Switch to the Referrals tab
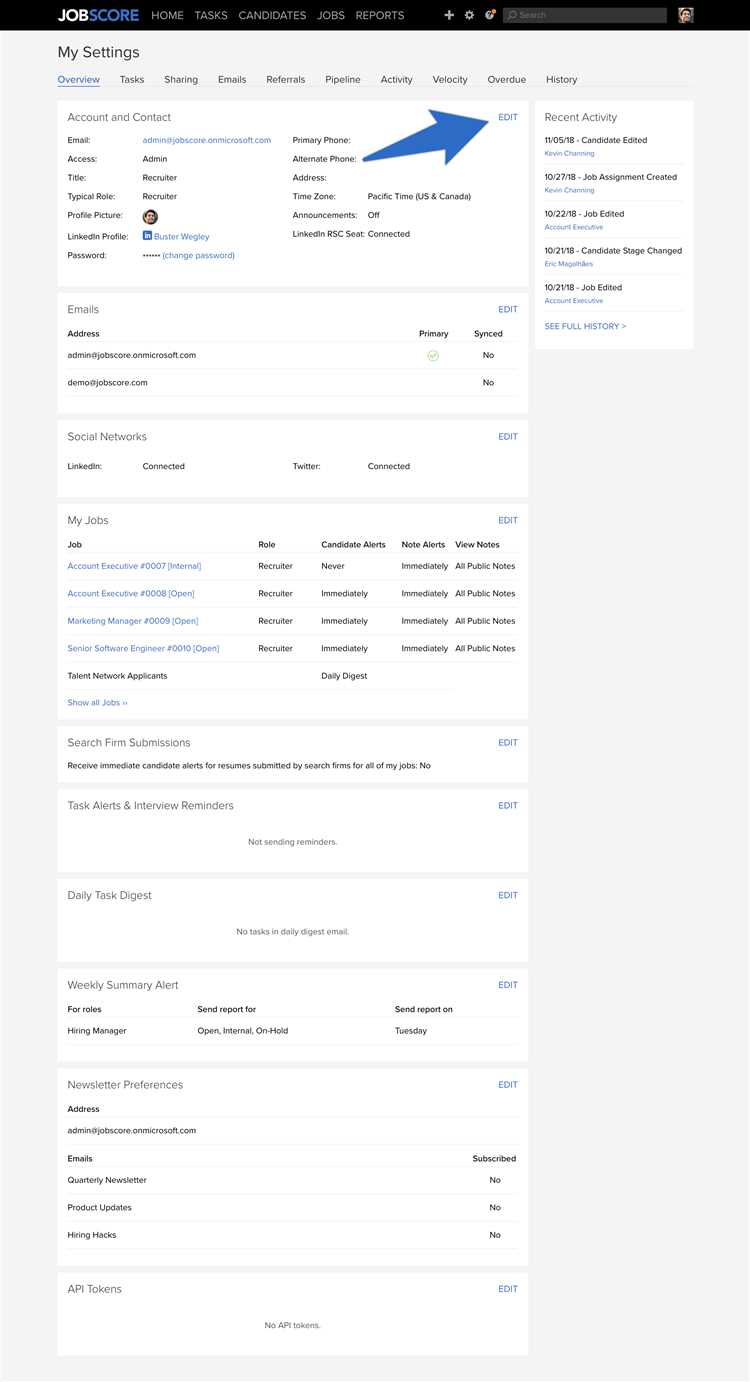The height and width of the screenshot is (1382, 750). 286,79
